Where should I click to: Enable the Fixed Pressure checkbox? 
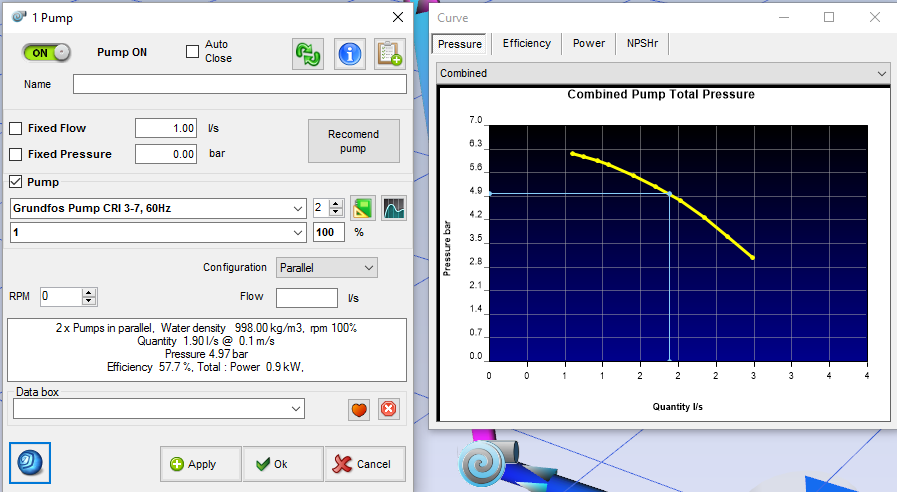coord(16,154)
